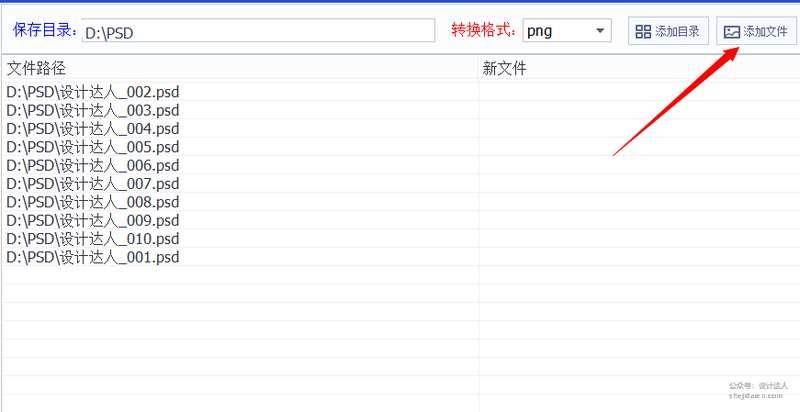800x412 pixels.
Task: Click the 添加文件 image icon
Action: [x=732, y=32]
